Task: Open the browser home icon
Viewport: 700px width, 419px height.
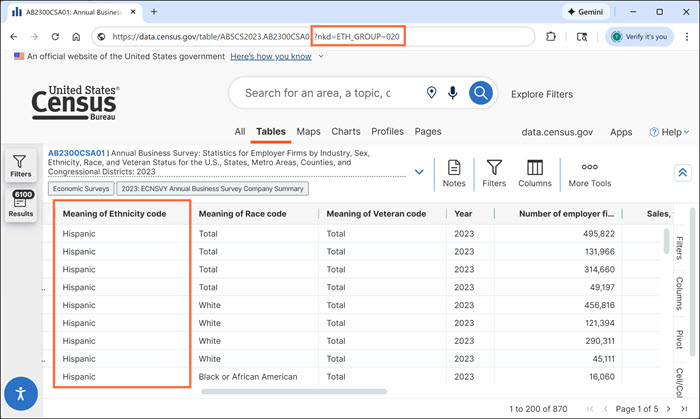Action: tap(76, 37)
